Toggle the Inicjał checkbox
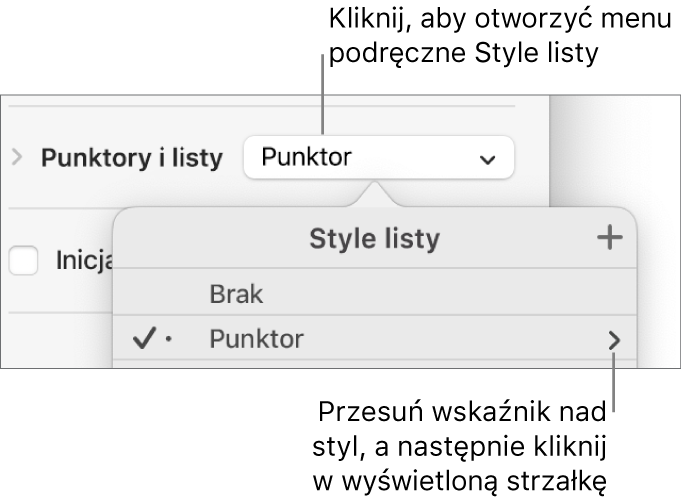Screen dimensions: 681x503 23,260
